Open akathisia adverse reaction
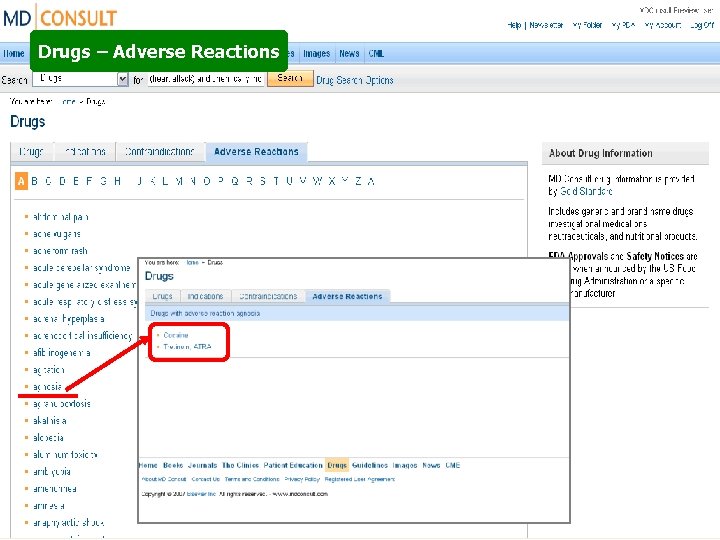 [50, 421]
